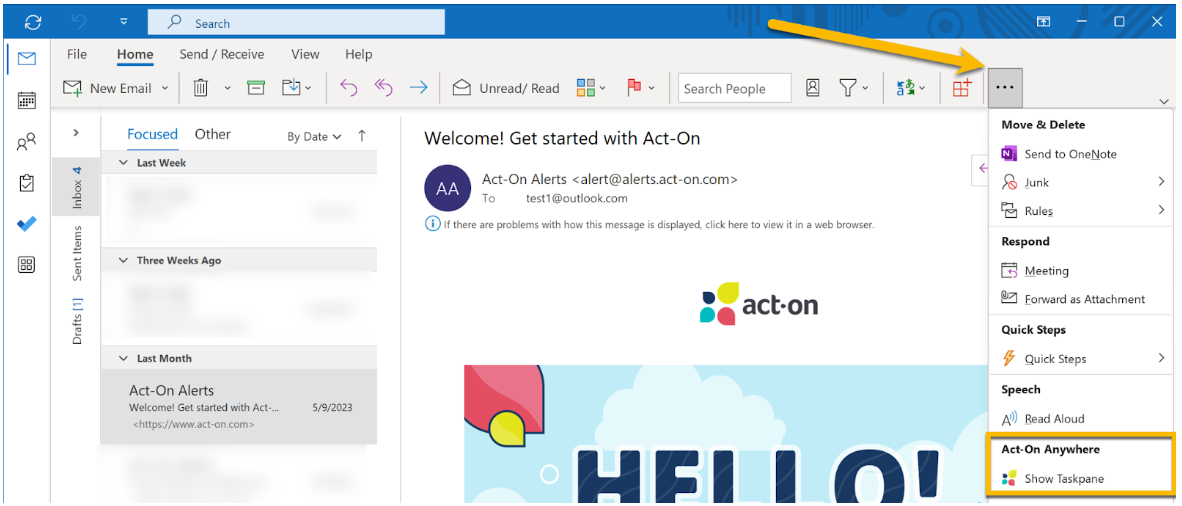Click the Get Add-ins icon
The image size is (1182, 506).
tap(961, 88)
